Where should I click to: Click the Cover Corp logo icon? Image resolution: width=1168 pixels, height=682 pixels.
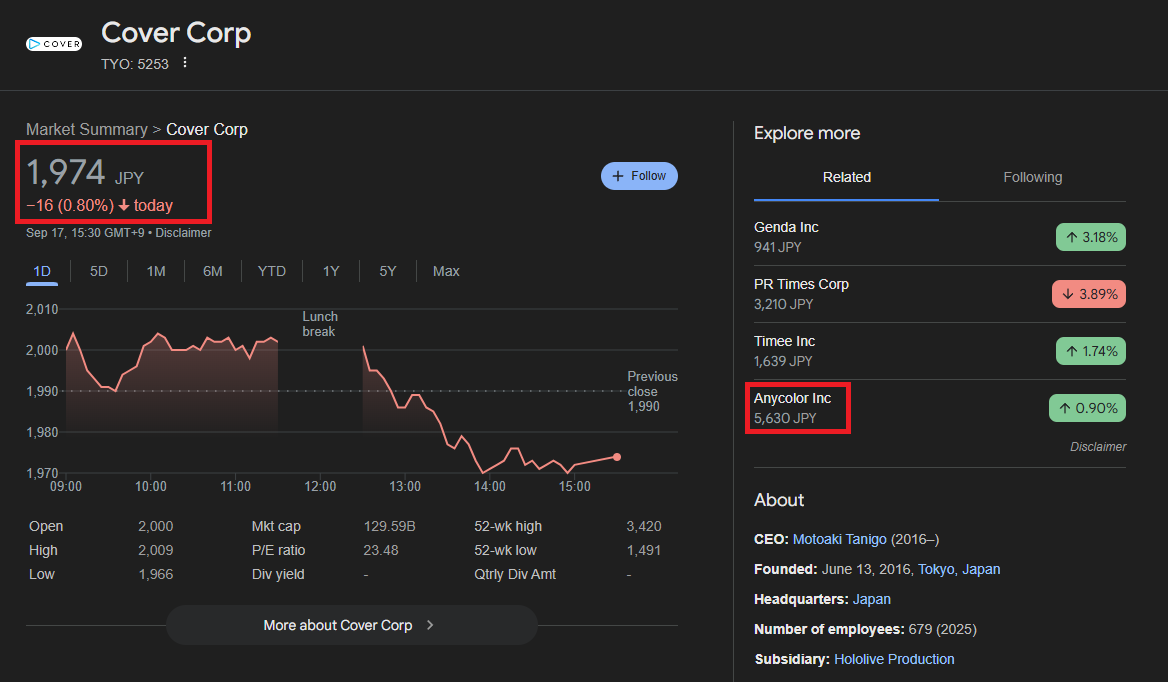(54, 44)
